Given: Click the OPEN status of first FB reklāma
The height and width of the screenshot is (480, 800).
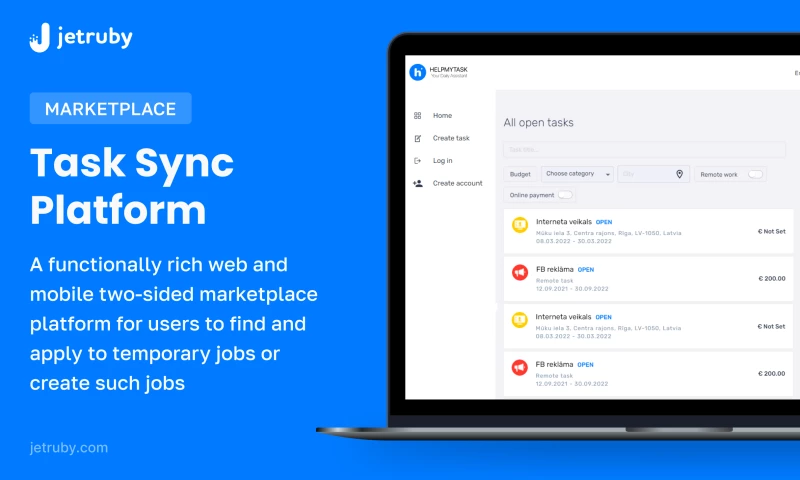Looking at the screenshot, I should click(586, 270).
